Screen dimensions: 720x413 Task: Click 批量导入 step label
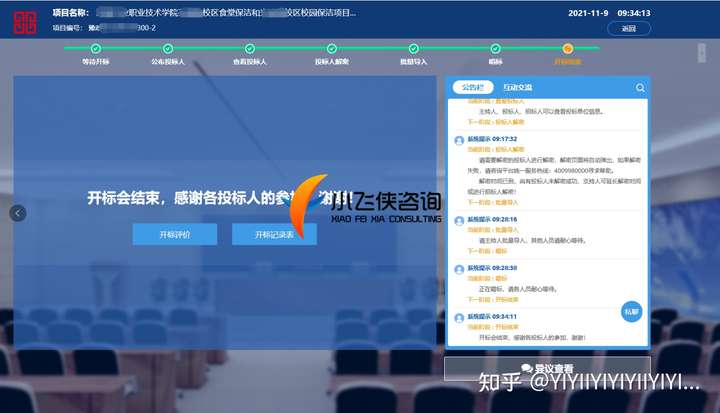pyautogui.click(x=413, y=62)
